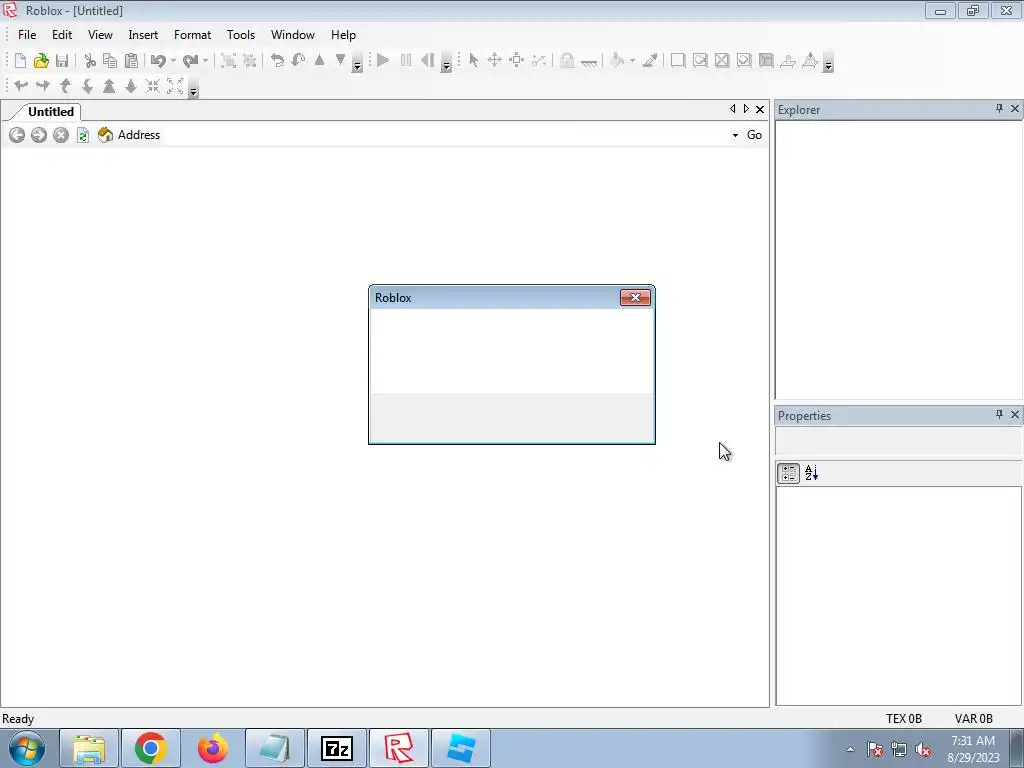Click the Paste clipboard icon

pyautogui.click(x=131, y=61)
